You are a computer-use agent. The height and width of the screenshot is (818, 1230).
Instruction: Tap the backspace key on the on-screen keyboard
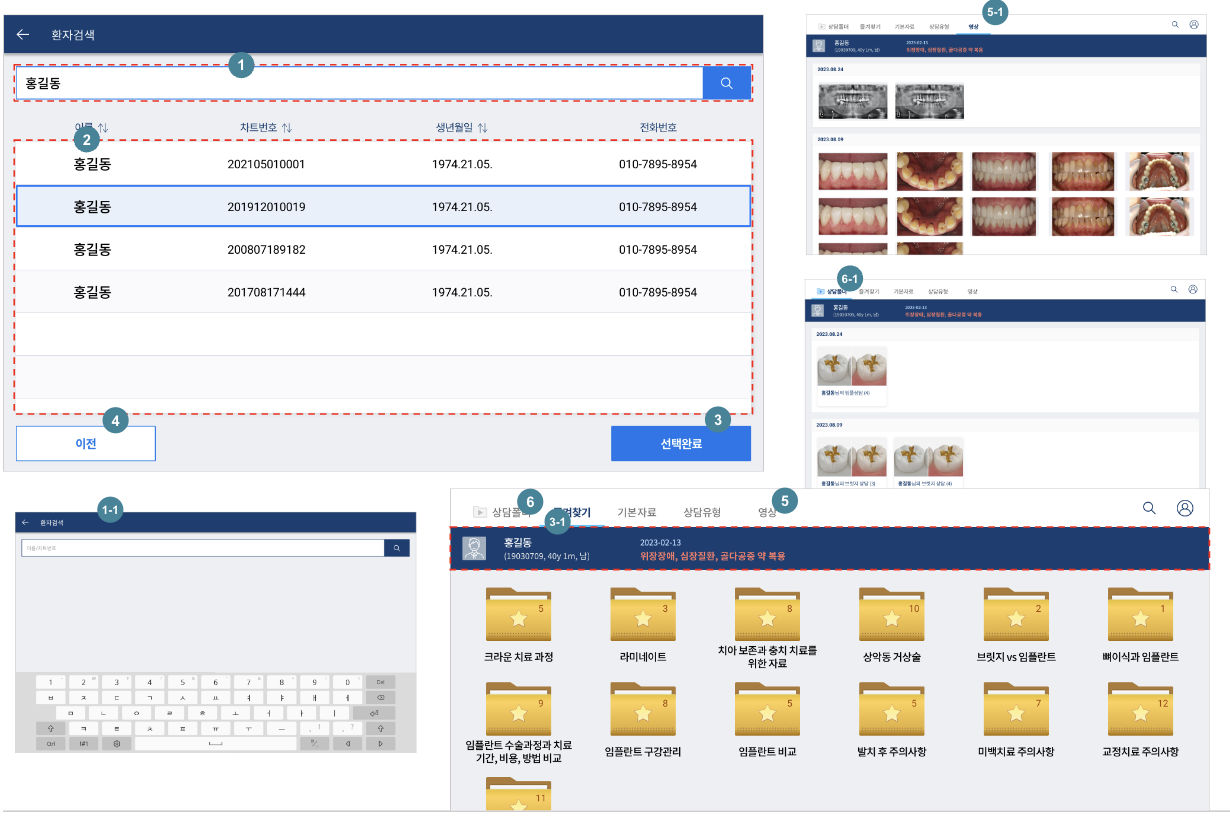(381, 697)
